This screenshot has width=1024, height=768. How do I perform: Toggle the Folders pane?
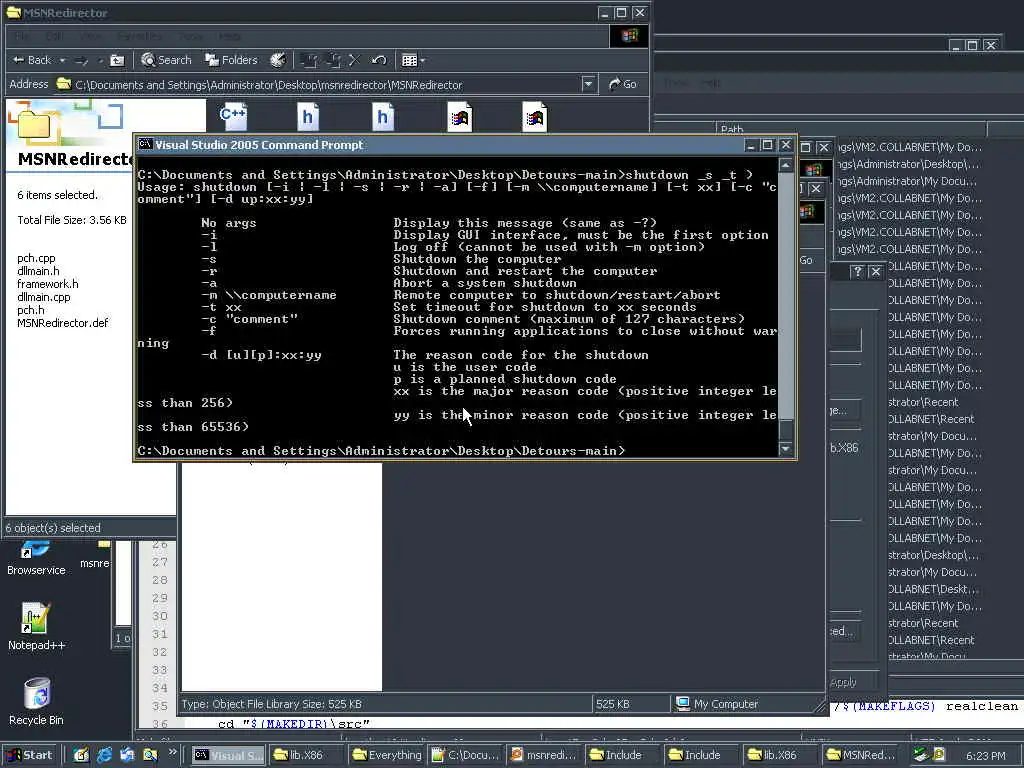click(x=231, y=60)
